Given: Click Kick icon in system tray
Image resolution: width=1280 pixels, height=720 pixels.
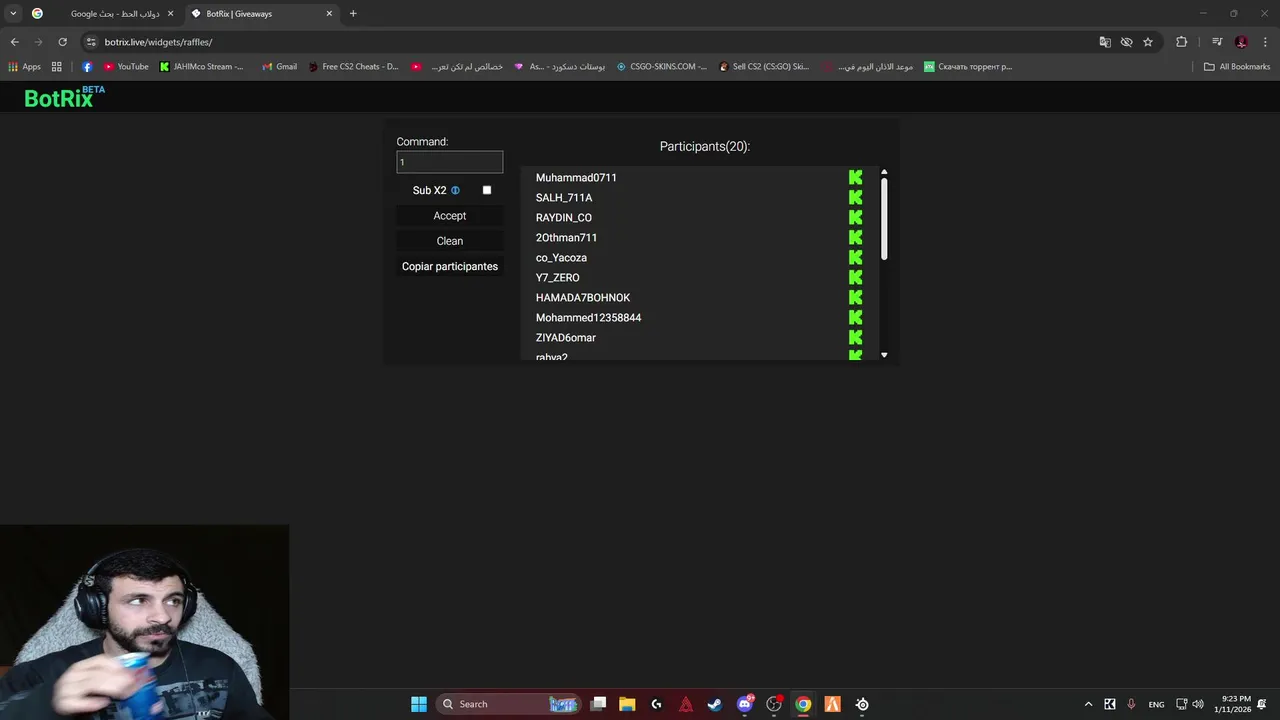Looking at the screenshot, I should pos(1110,704).
